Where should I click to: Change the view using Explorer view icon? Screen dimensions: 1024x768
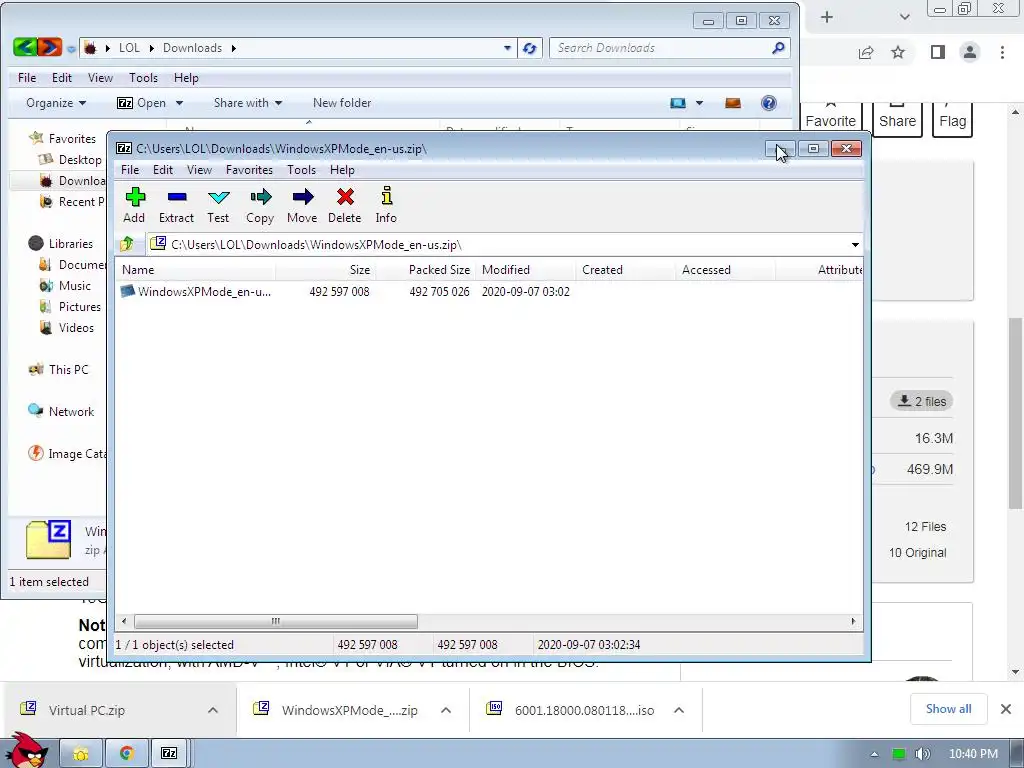pos(678,103)
